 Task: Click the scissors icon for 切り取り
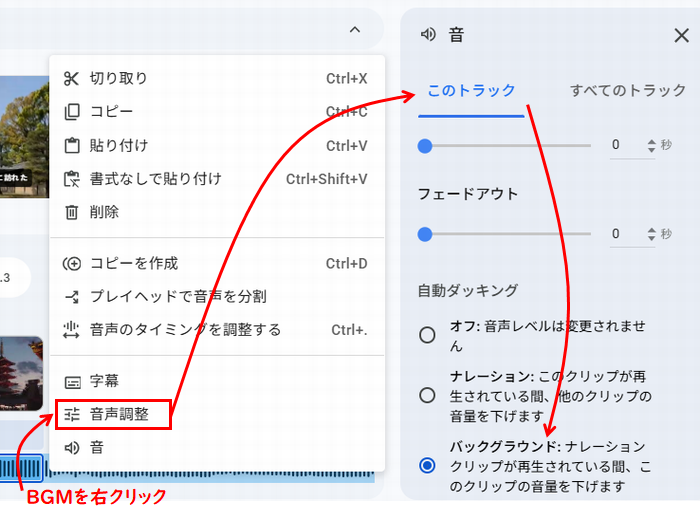71,79
